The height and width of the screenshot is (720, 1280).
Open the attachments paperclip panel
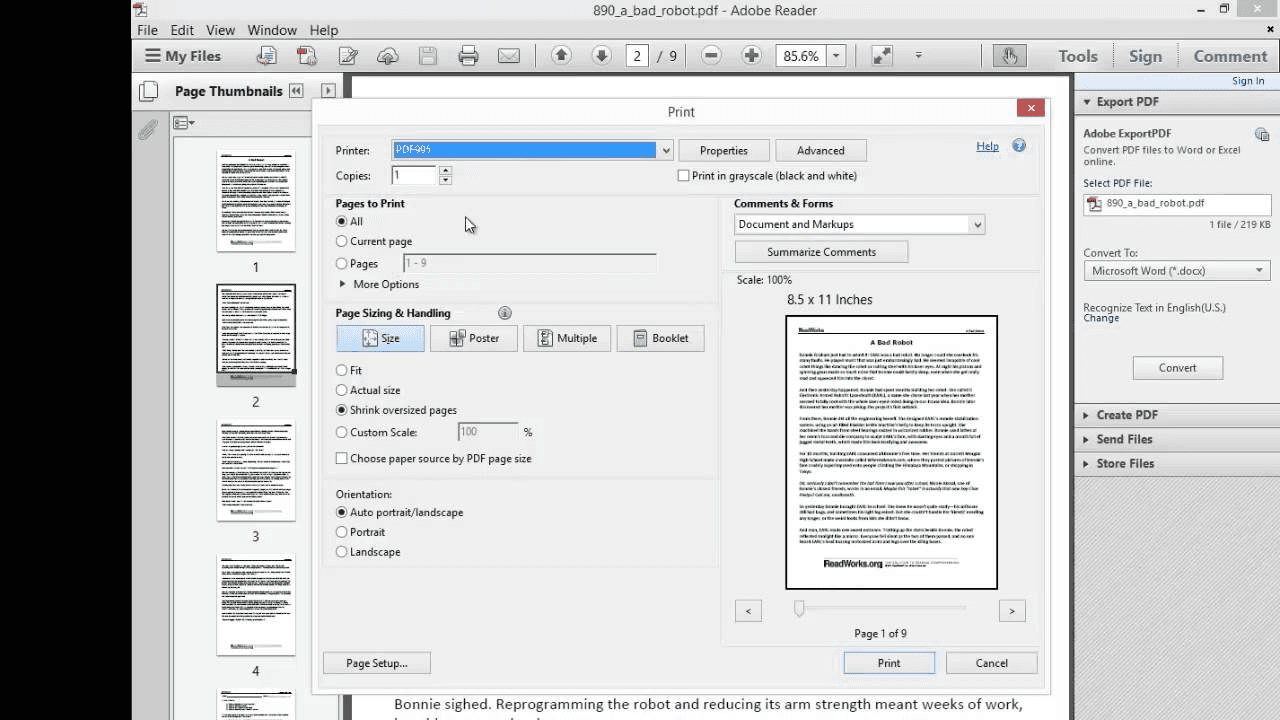pyautogui.click(x=148, y=129)
